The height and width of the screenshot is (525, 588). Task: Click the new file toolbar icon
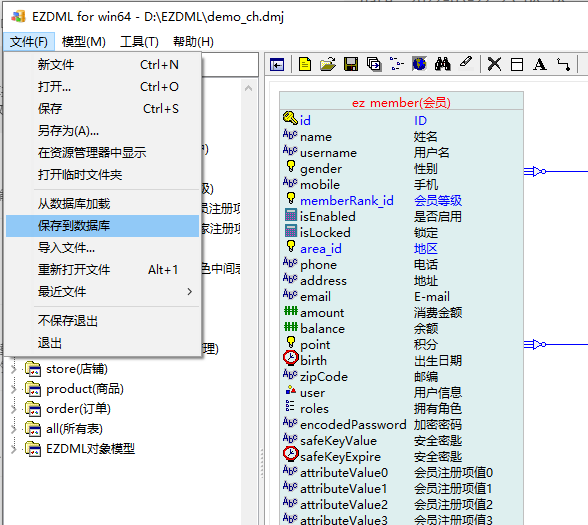click(x=305, y=64)
